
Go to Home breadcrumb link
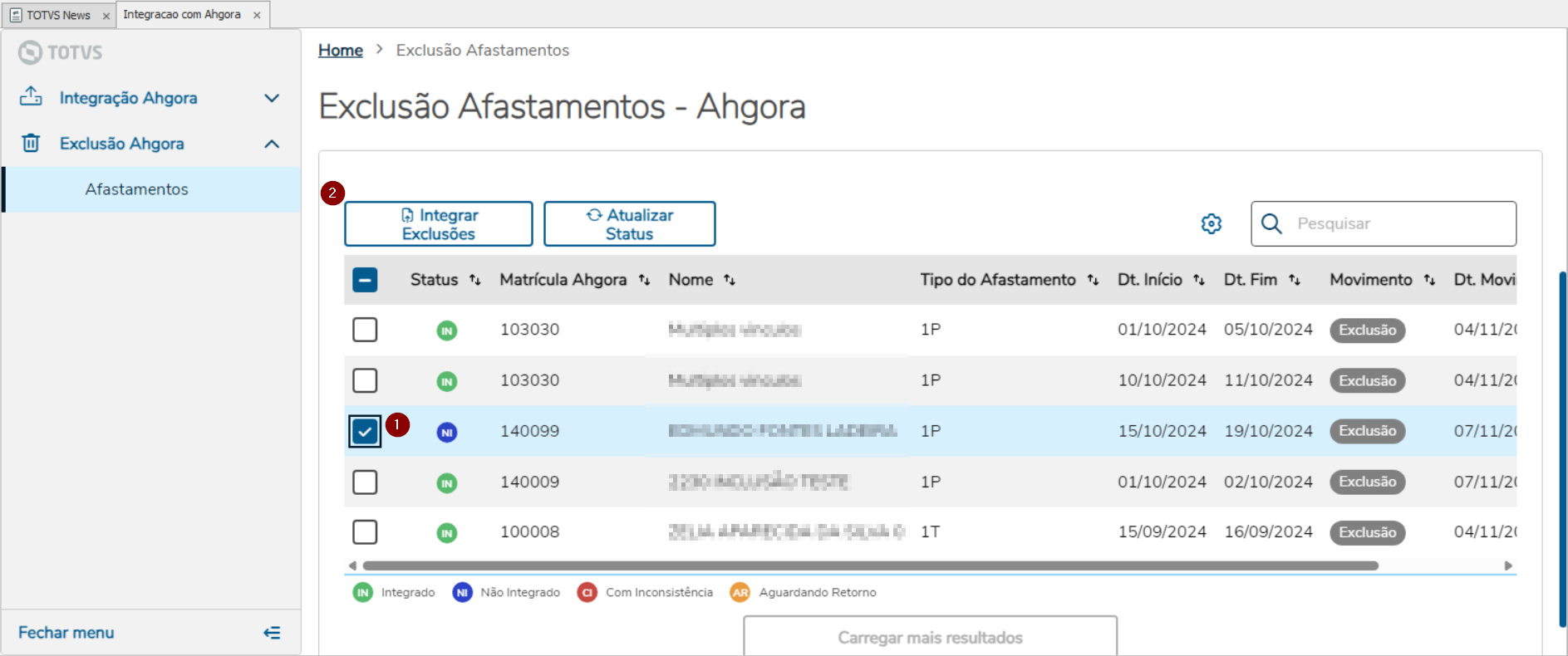click(x=341, y=50)
